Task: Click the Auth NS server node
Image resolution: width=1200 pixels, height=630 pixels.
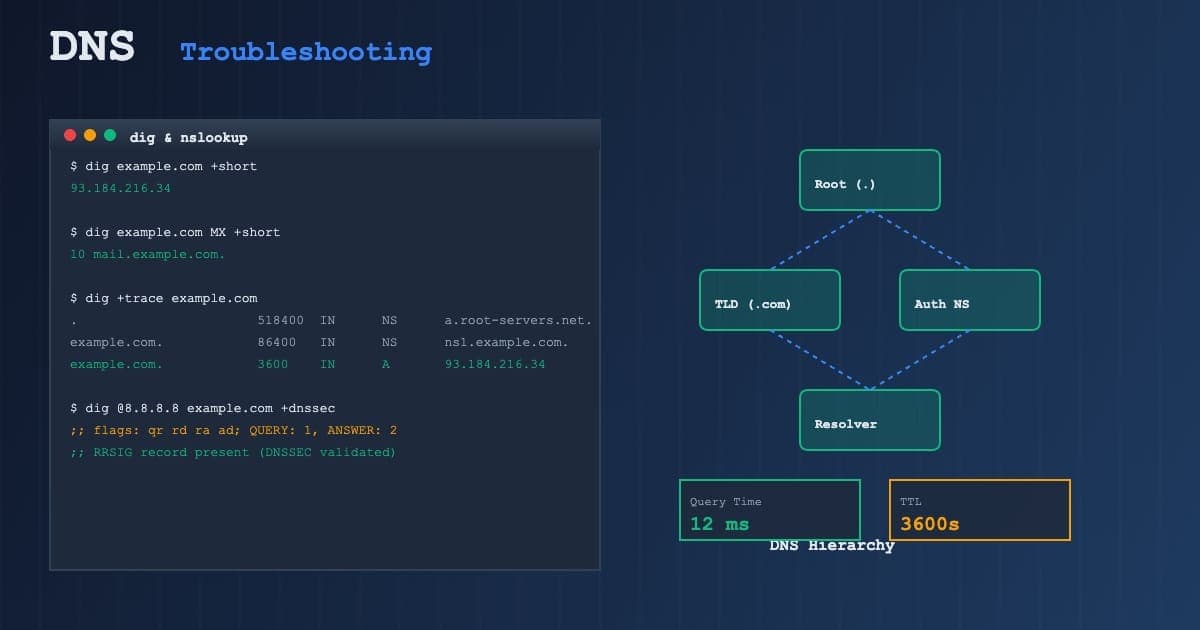Action: pyautogui.click(x=968, y=300)
